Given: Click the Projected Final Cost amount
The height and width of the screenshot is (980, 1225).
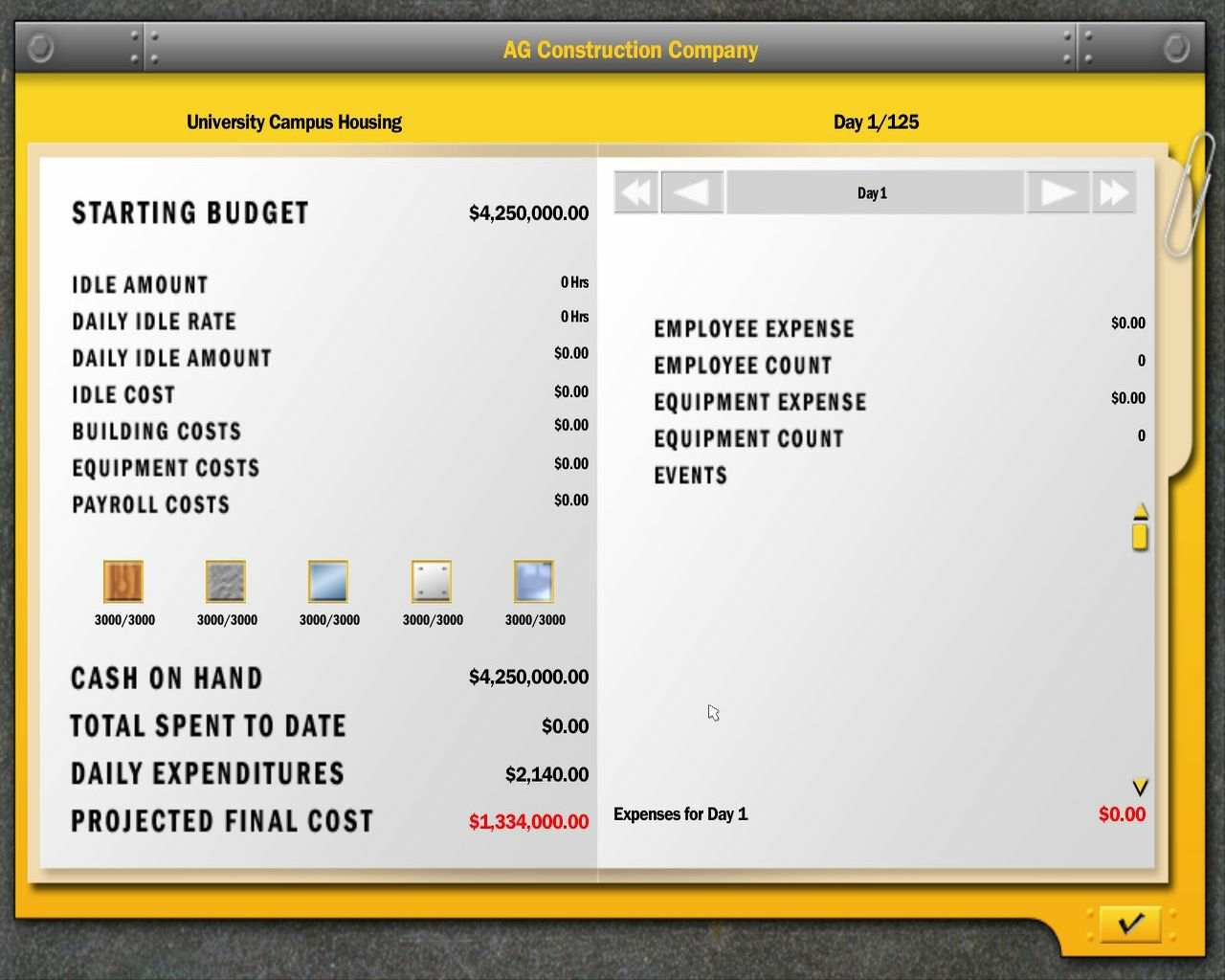Looking at the screenshot, I should [x=528, y=821].
